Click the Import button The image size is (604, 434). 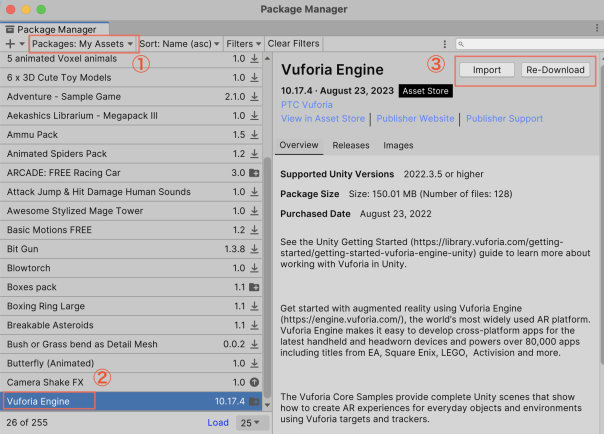pyautogui.click(x=487, y=70)
